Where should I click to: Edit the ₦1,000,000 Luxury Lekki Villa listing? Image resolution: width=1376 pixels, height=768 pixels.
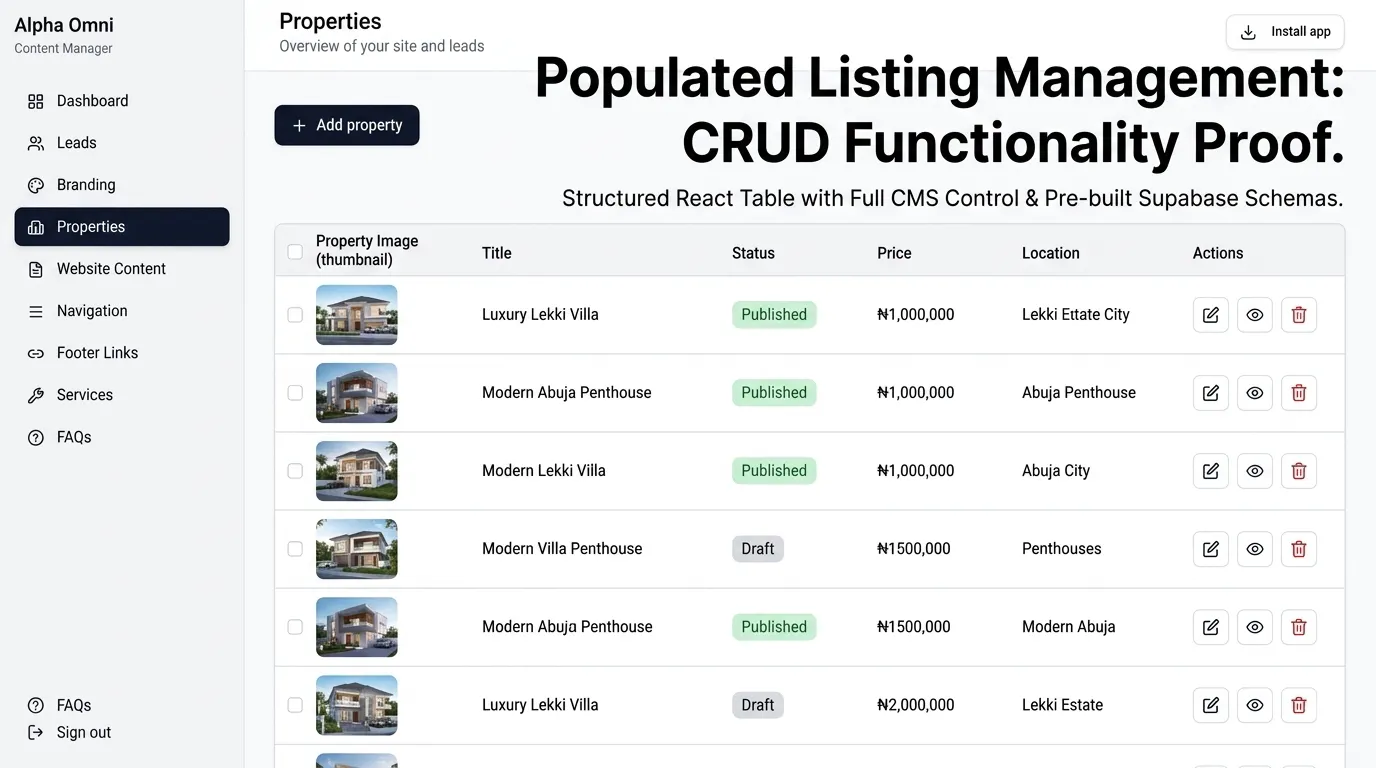tap(1210, 315)
